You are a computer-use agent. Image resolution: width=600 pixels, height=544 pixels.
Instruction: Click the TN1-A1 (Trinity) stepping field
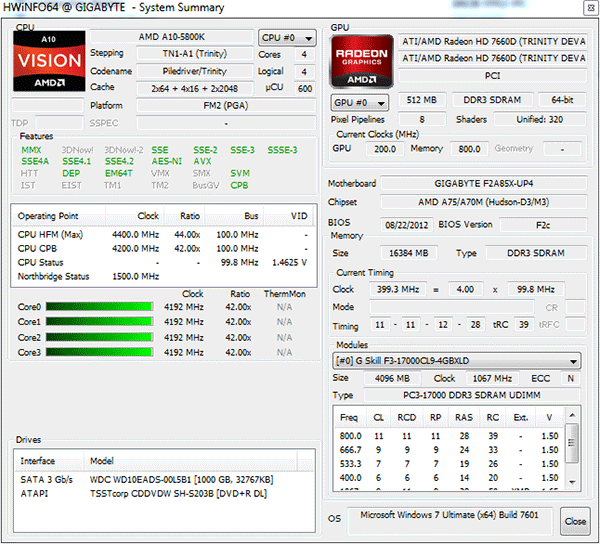click(x=195, y=54)
